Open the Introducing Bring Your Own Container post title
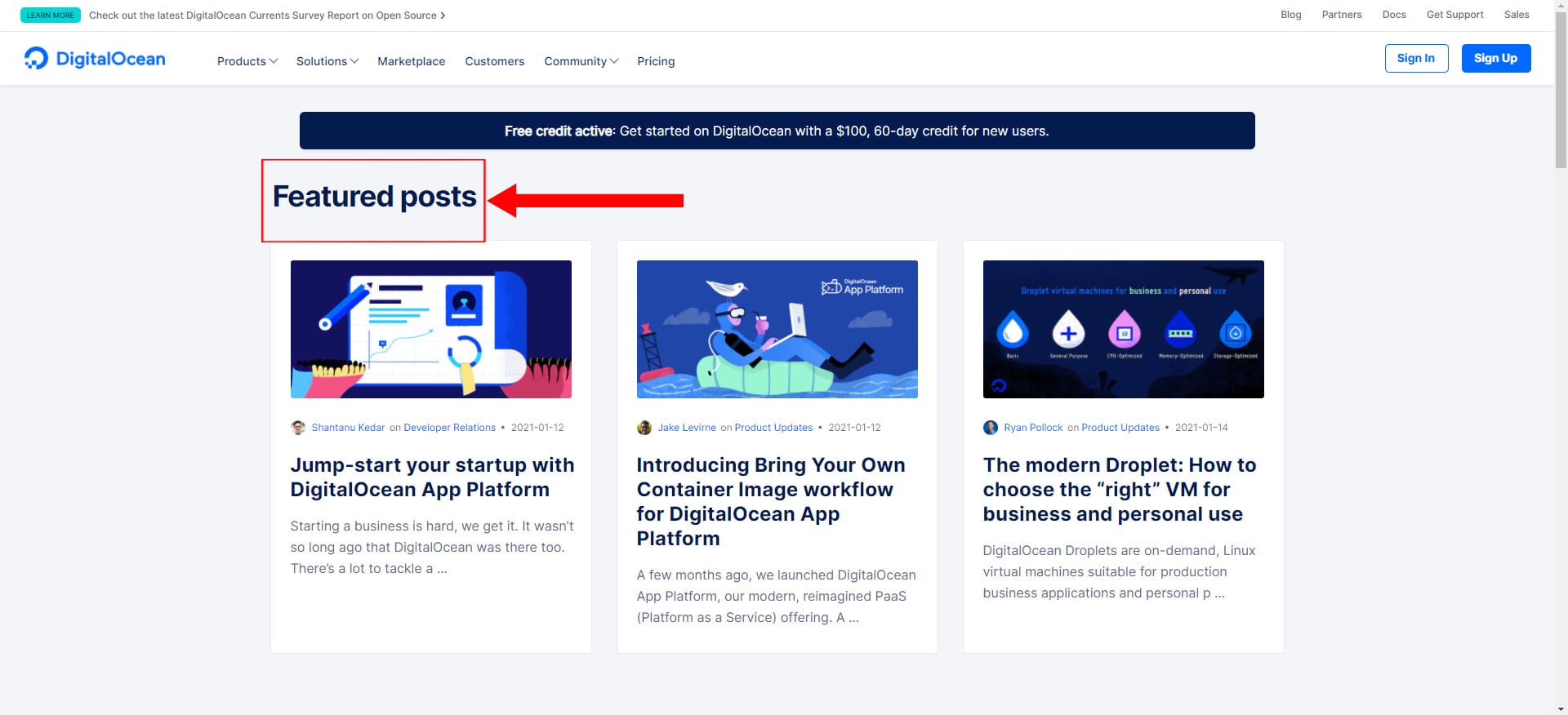Screen dimensions: 1568x715 [x=771, y=502]
